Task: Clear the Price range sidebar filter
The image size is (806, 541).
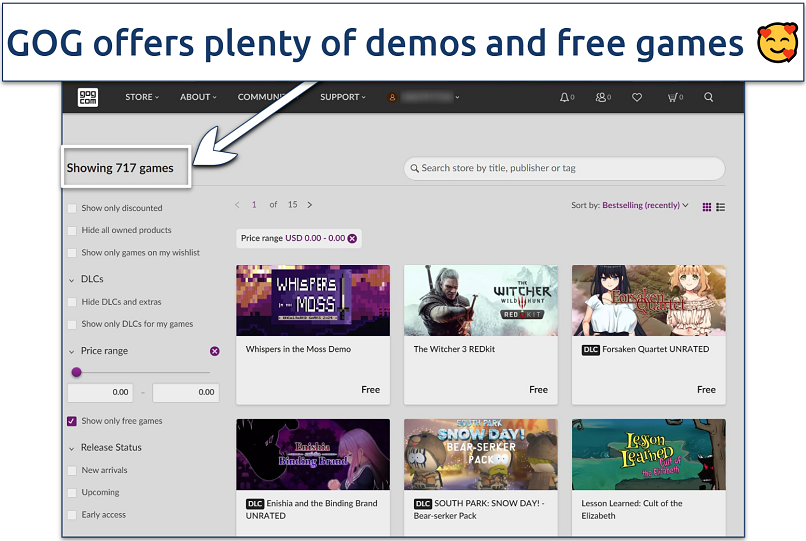Action: coord(215,351)
